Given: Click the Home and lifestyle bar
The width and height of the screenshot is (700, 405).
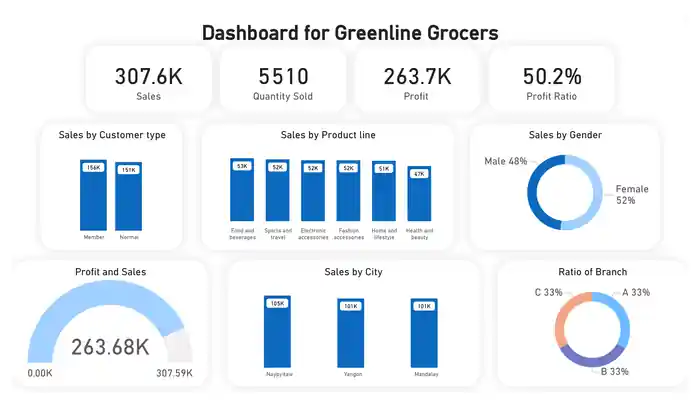Looking at the screenshot, I should (x=384, y=191).
